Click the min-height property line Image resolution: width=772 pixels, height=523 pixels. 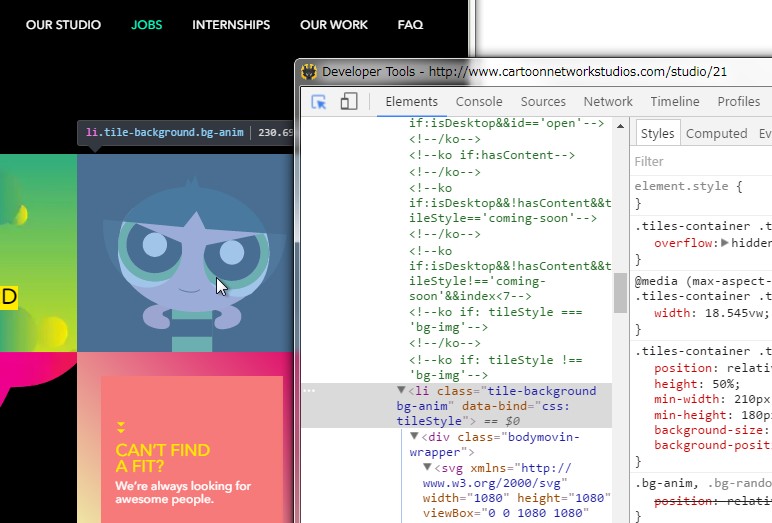pos(713,415)
